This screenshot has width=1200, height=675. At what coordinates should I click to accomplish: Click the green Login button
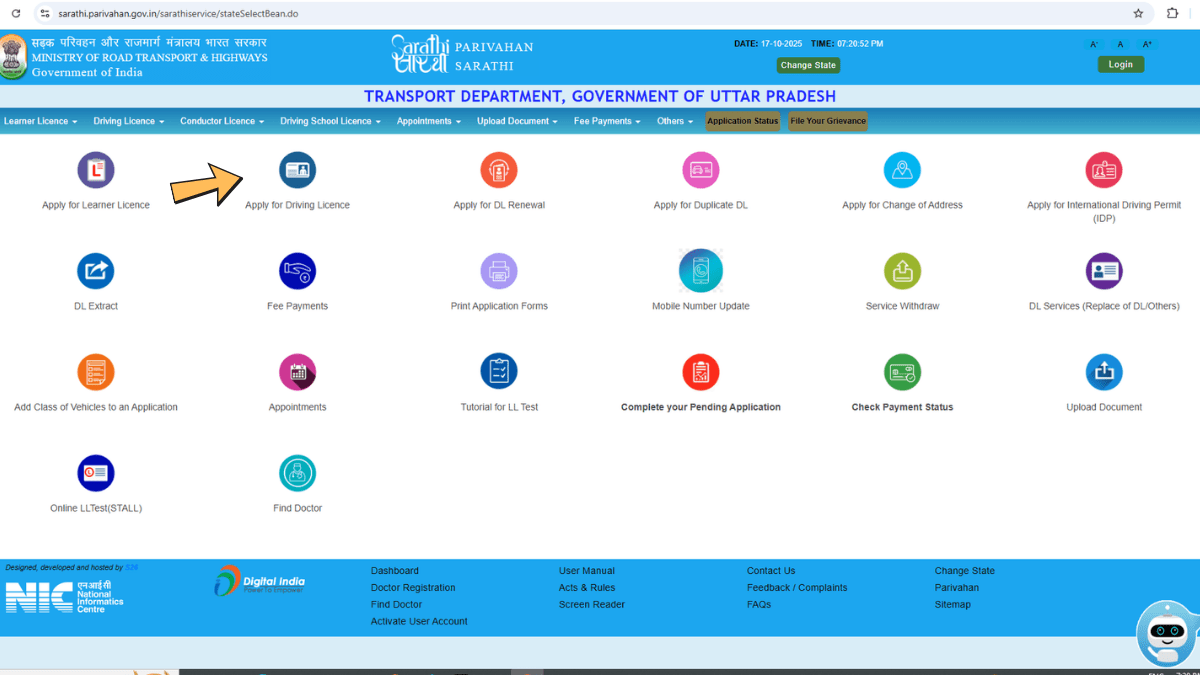pos(1120,64)
